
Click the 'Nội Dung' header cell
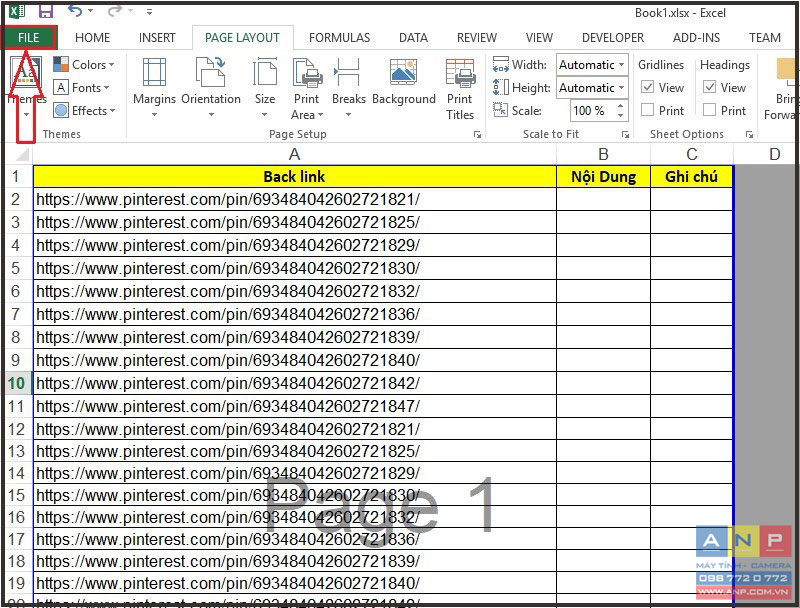(x=603, y=177)
